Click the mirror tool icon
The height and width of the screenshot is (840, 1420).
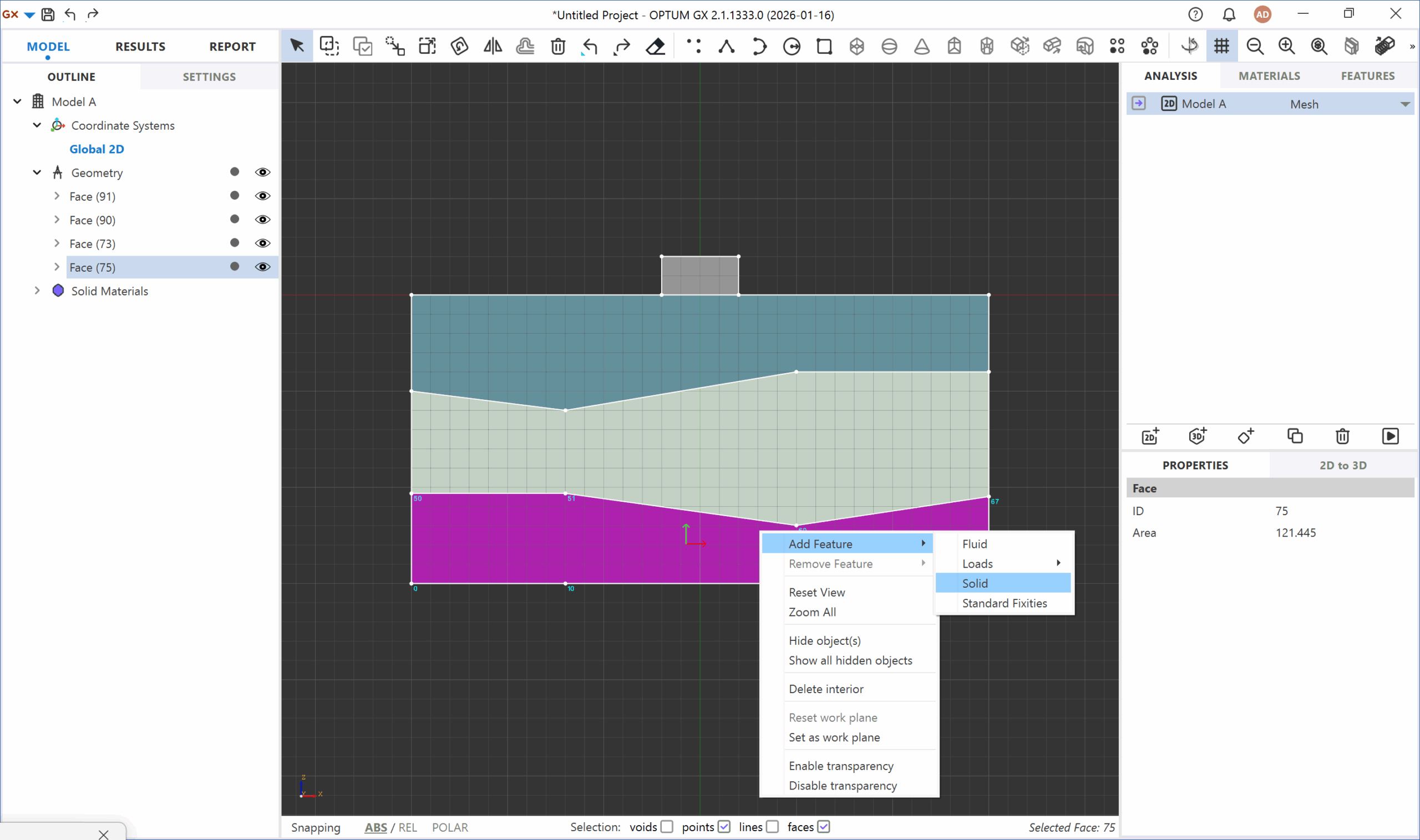coord(493,46)
